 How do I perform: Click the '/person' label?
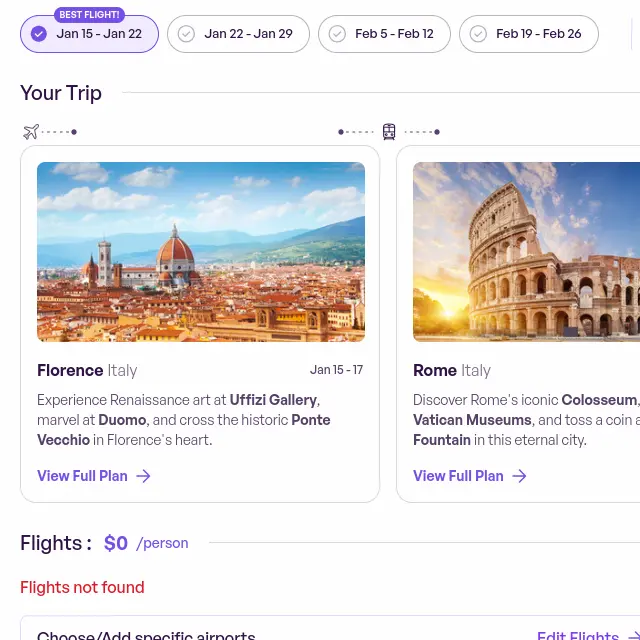point(162,543)
